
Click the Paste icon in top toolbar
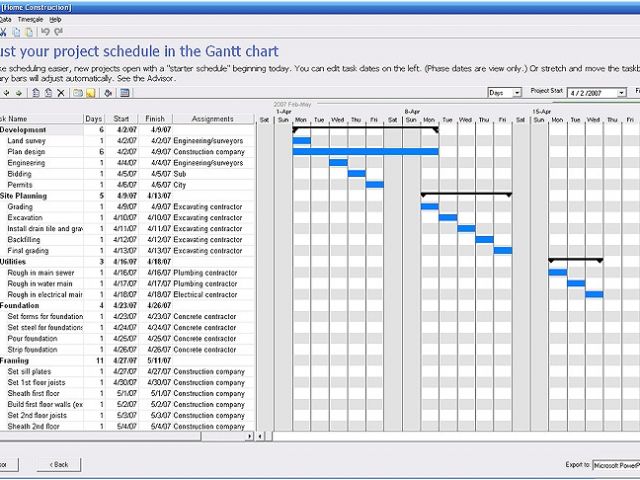(x=28, y=31)
